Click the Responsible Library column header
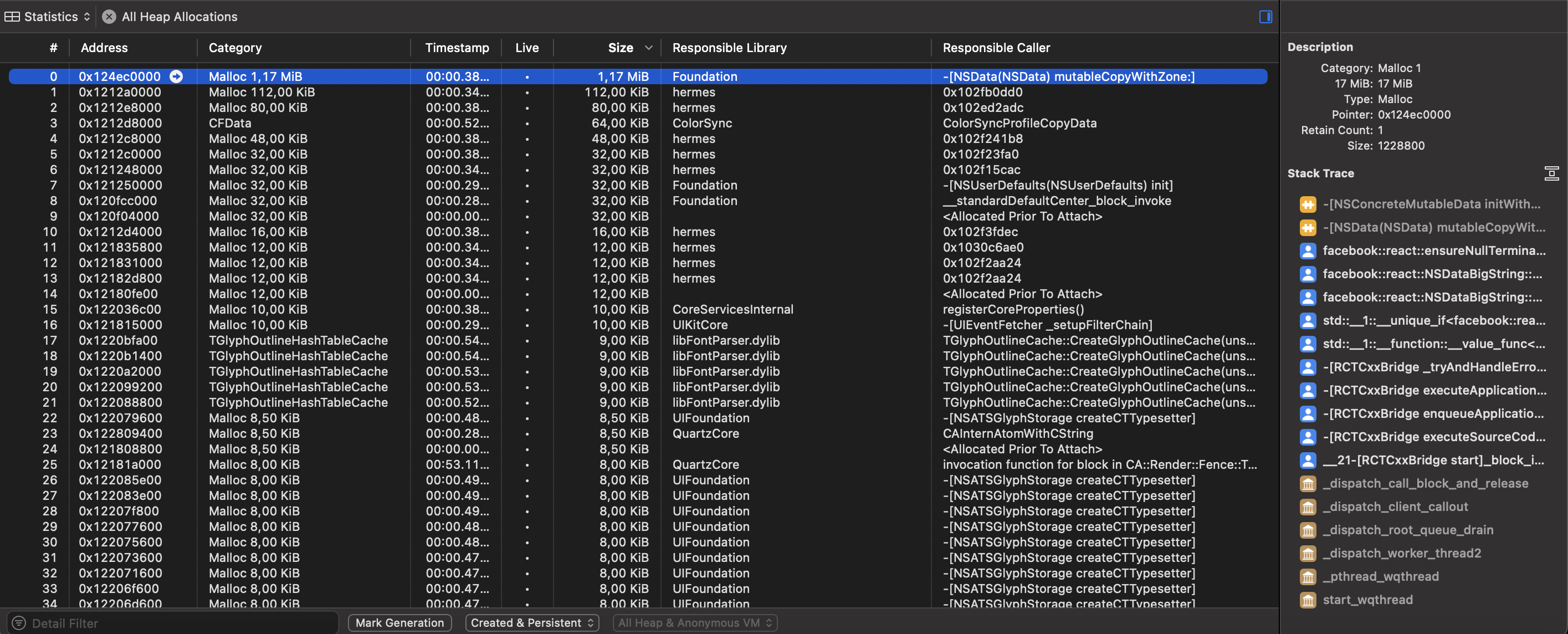The width and height of the screenshot is (1568, 634). [729, 48]
